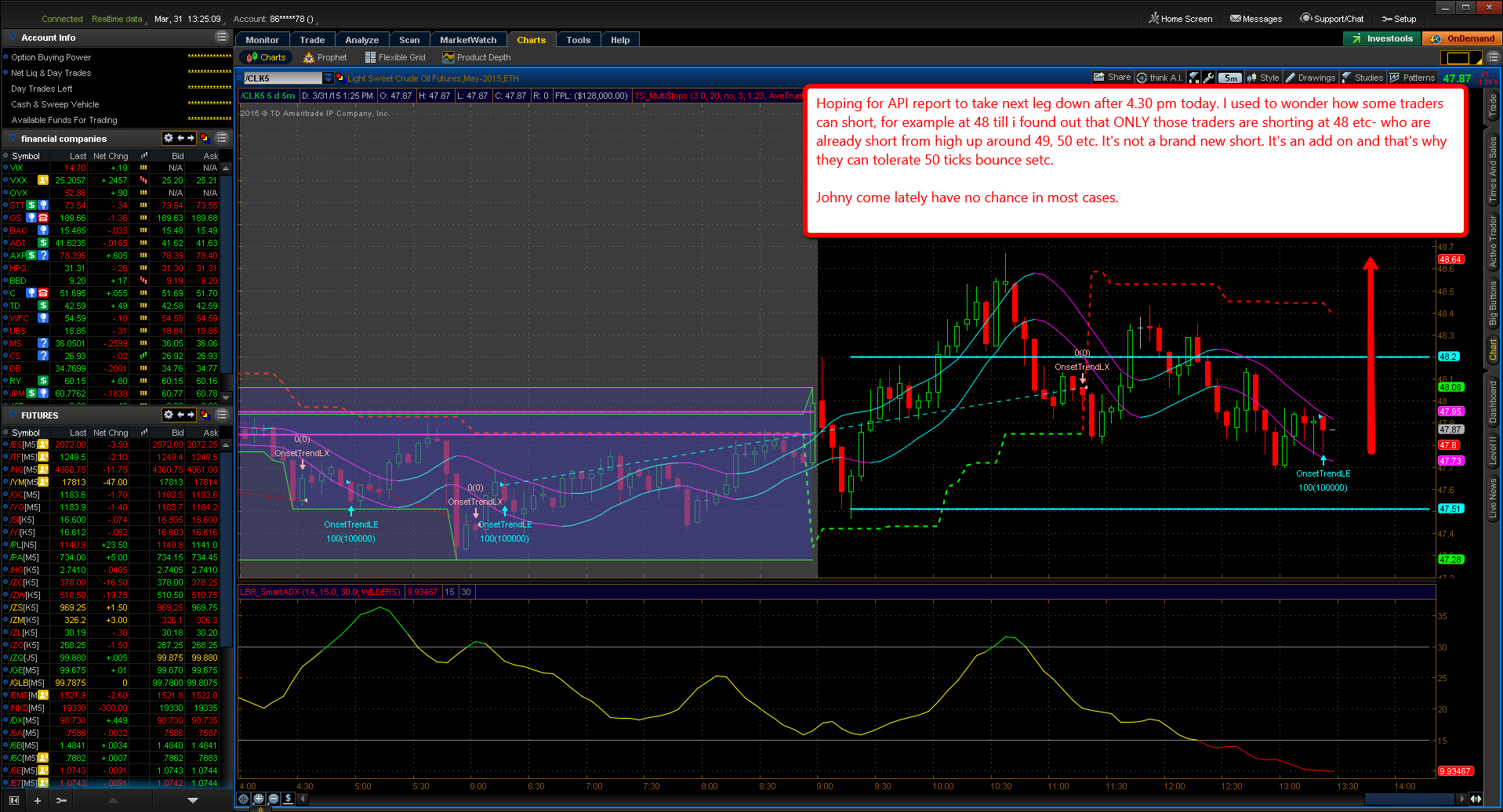Toggle the Net Liq & Day Trades dot
Image resolution: width=1503 pixels, height=812 pixels.
[5, 73]
